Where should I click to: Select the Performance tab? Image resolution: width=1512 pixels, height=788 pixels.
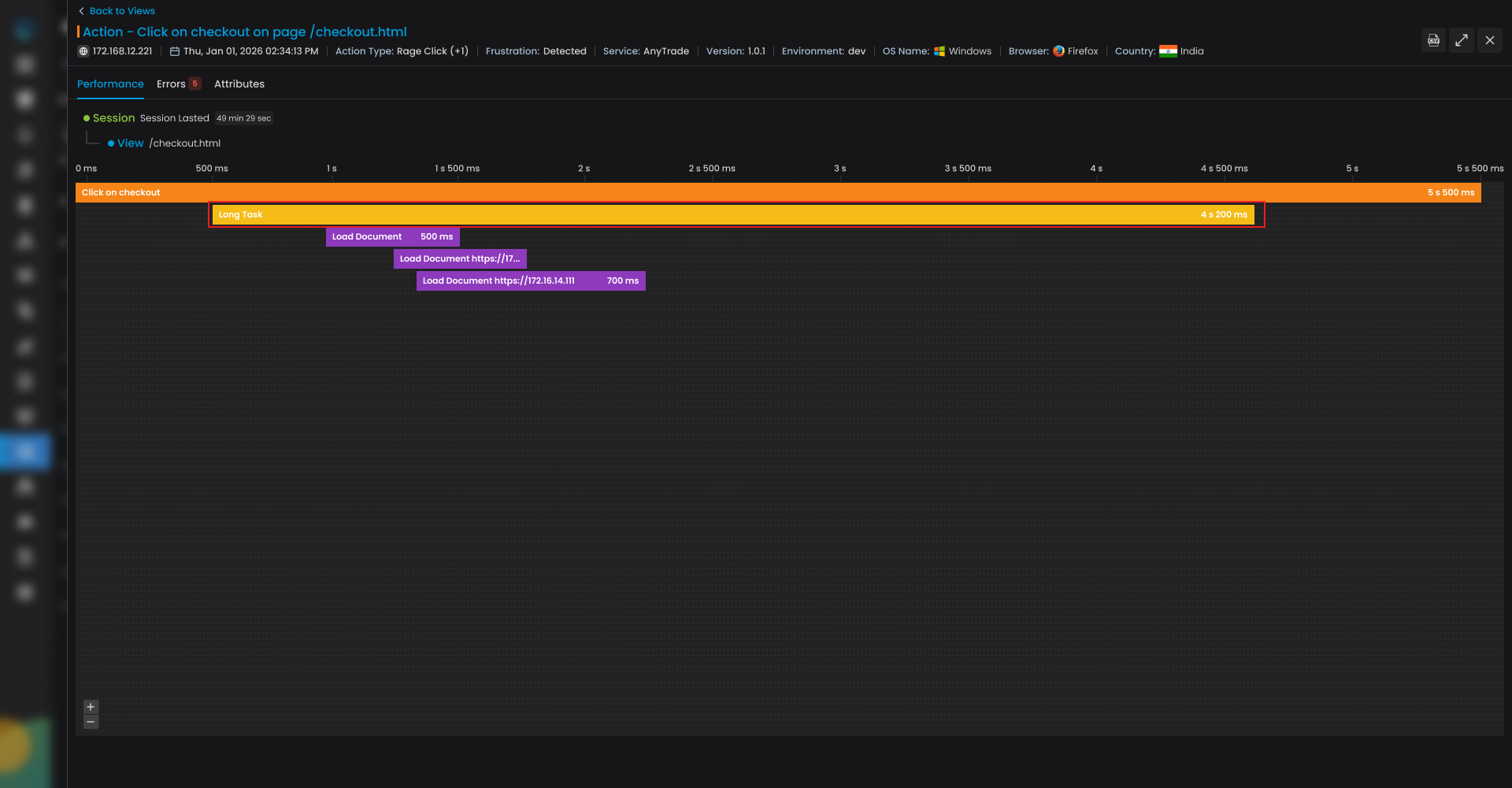point(110,84)
